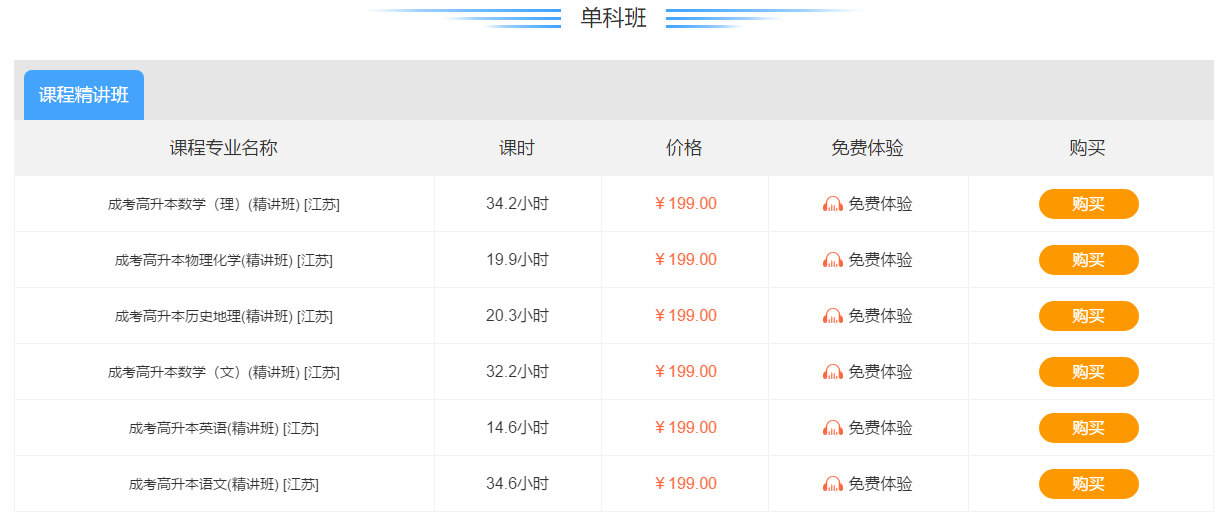Click 免费体验 text for 语文 course

(880, 484)
